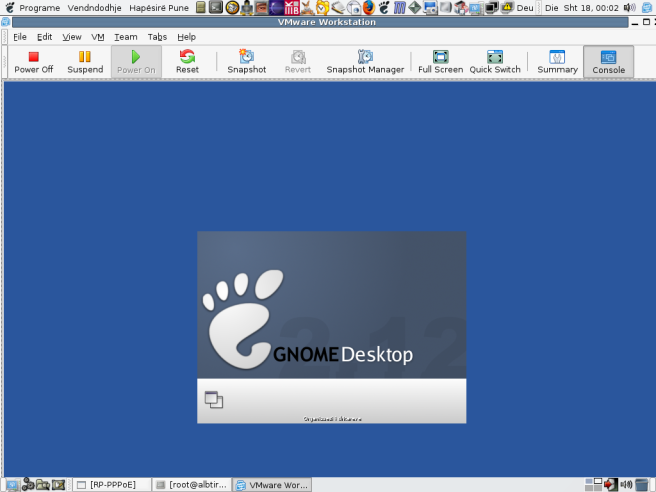The image size is (656, 492).
Task: Click the Power On toolbar button
Action: point(136,62)
